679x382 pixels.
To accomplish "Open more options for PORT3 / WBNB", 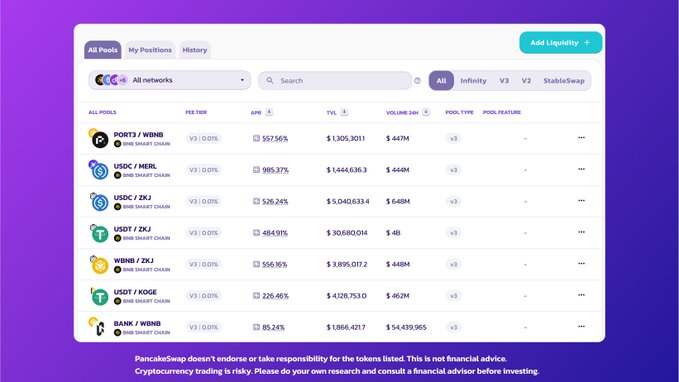I will pos(581,138).
